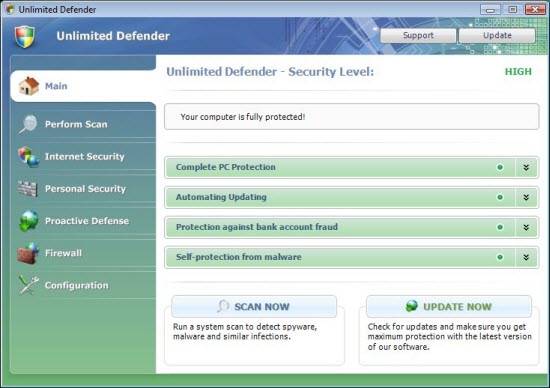Click the Complete PC Protection label
The height and width of the screenshot is (388, 550).
pyautogui.click(x=226, y=167)
